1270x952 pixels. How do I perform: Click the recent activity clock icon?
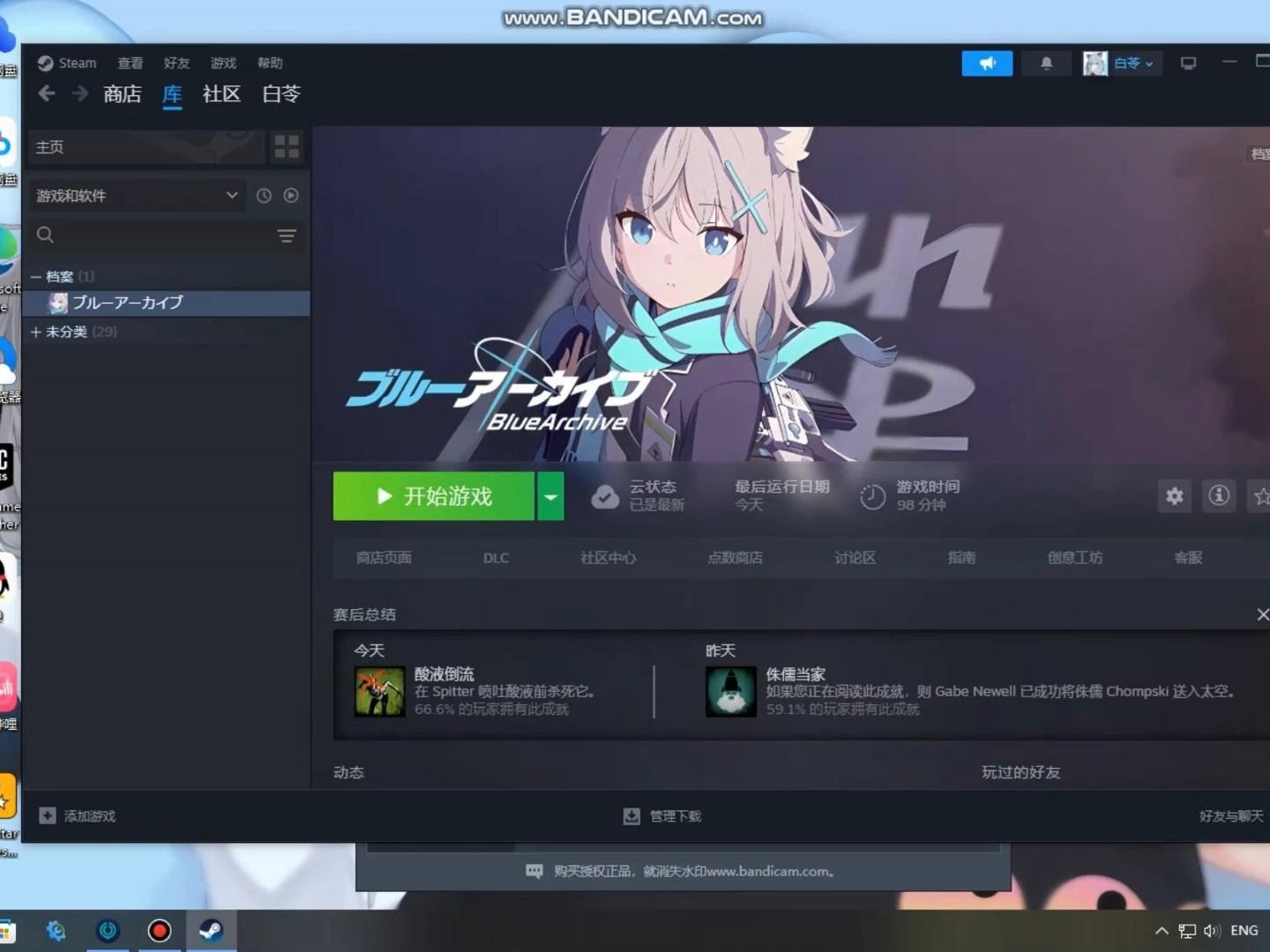click(x=264, y=196)
